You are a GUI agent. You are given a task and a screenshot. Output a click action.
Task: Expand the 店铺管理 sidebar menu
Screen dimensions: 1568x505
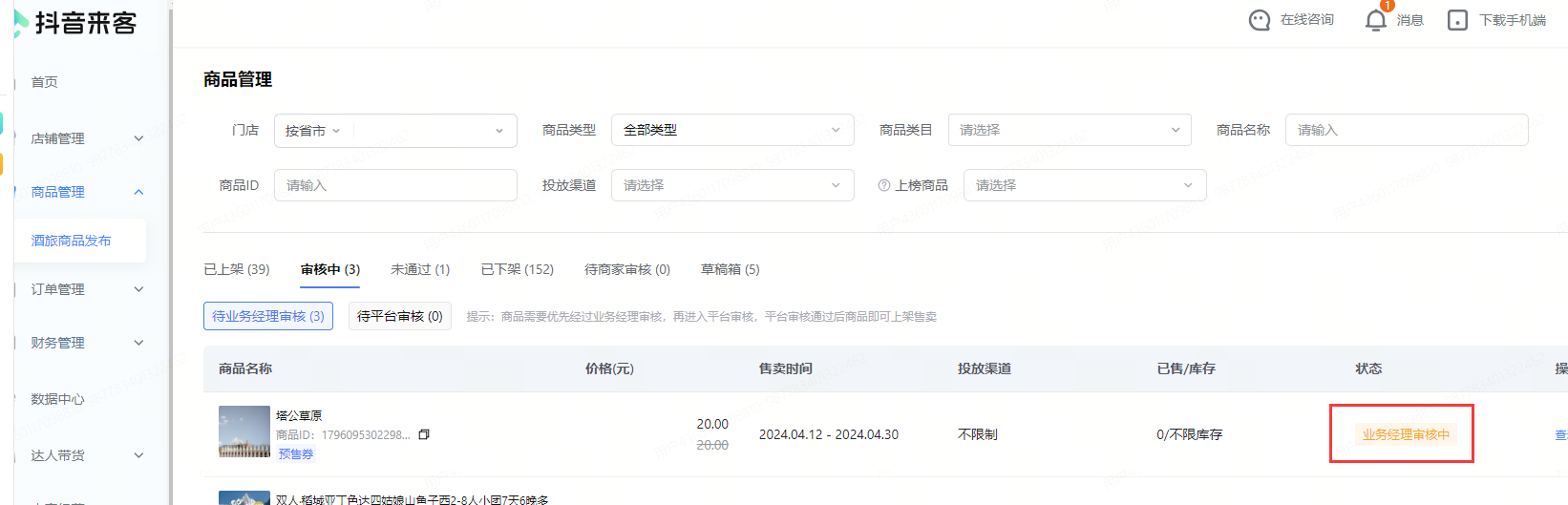pos(86,138)
